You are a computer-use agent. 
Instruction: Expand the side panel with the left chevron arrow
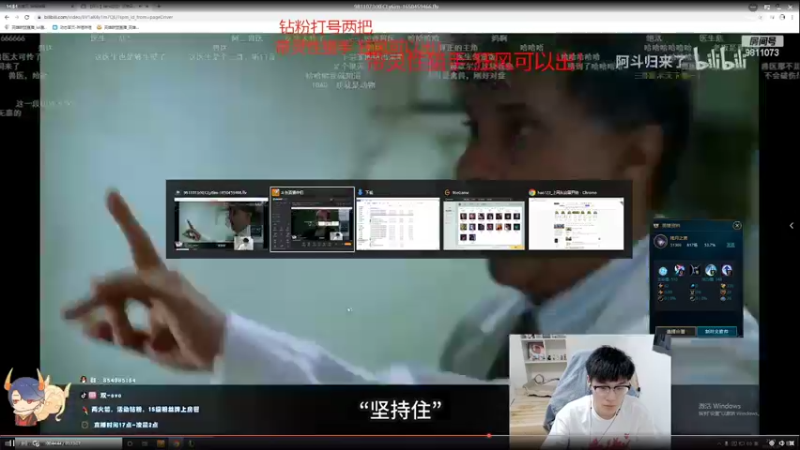tap(791, 226)
